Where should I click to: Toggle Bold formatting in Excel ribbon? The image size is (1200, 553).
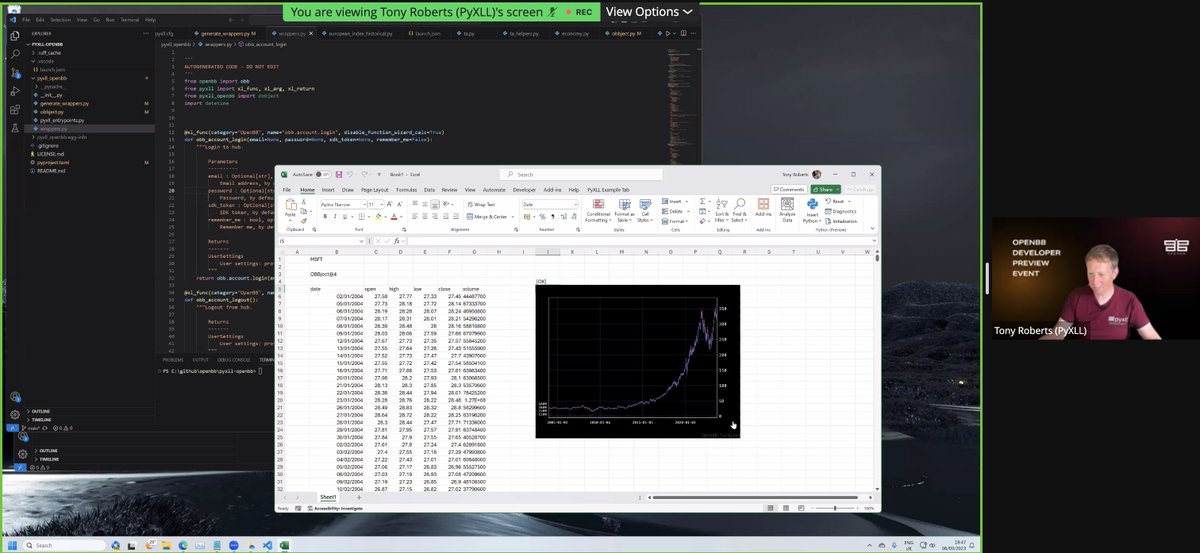tap(325, 216)
